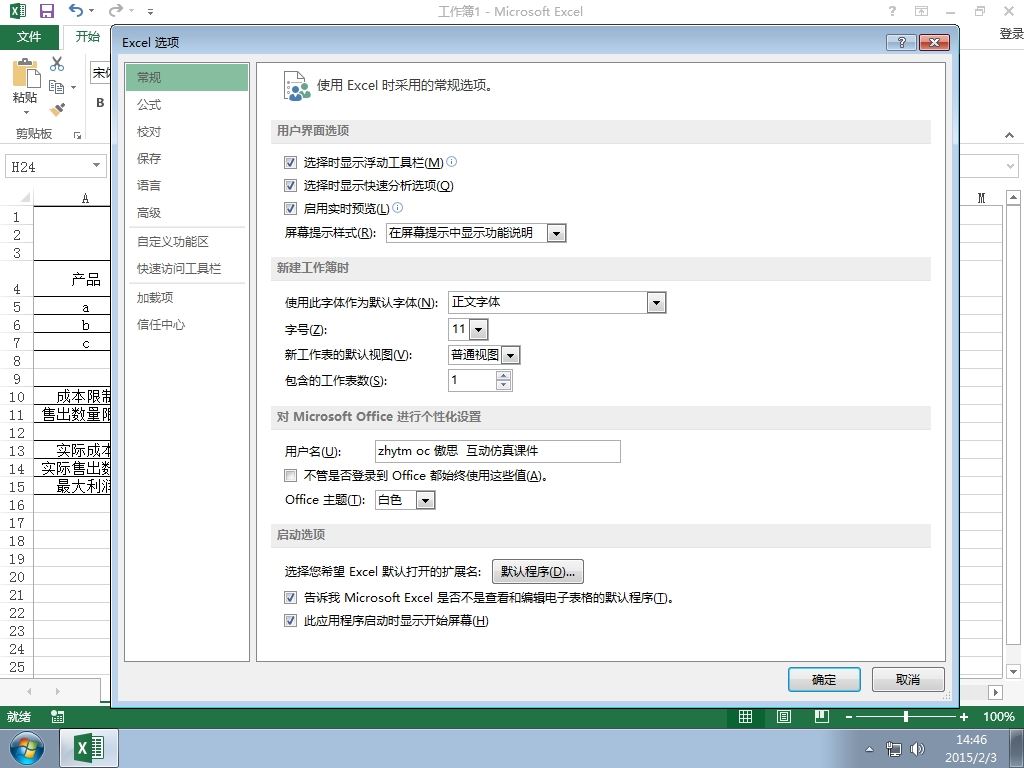The width and height of the screenshot is (1024, 768).
Task: Click the Cut scissors icon
Action: point(57,63)
